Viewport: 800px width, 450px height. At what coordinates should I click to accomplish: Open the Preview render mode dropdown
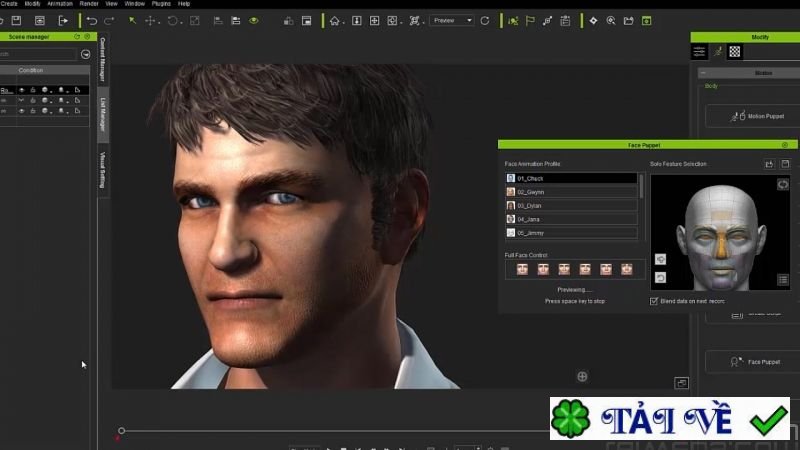tap(452, 20)
